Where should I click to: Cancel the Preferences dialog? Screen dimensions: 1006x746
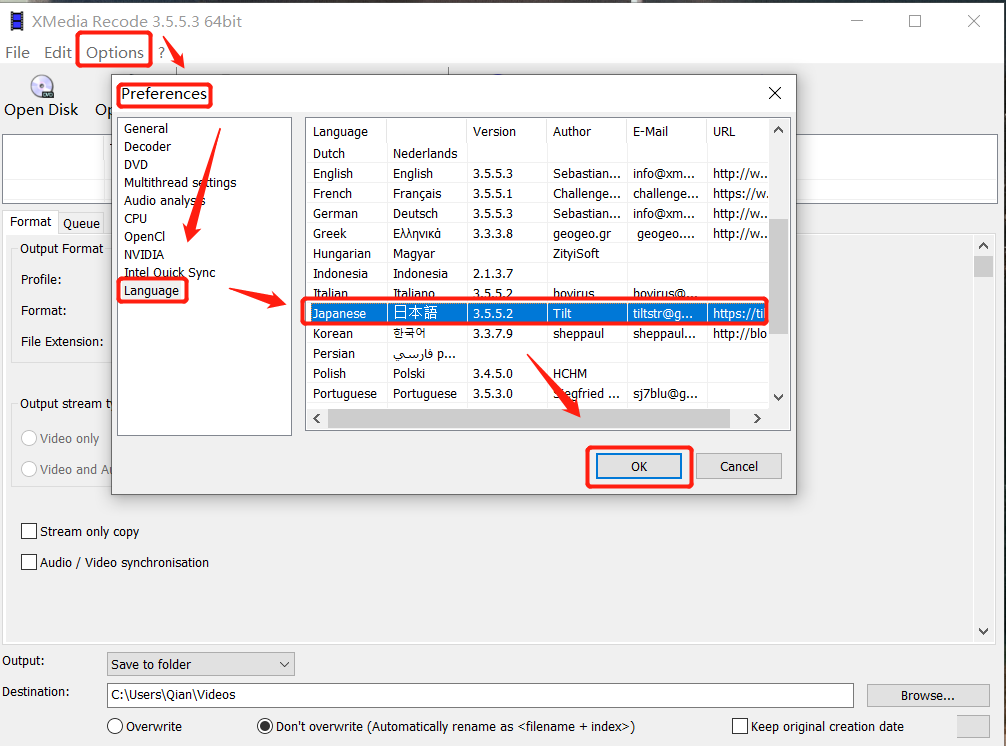point(738,466)
